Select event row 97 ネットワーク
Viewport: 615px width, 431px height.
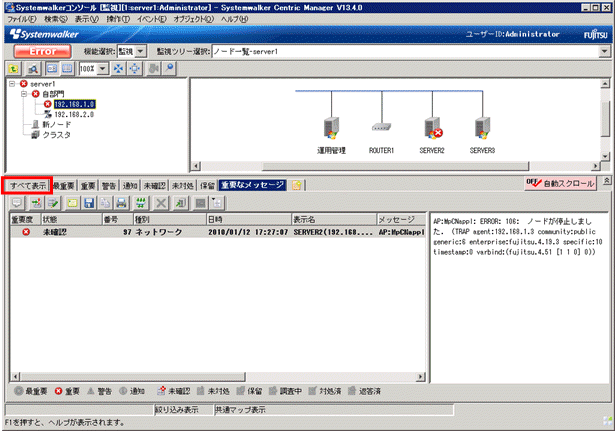218,232
